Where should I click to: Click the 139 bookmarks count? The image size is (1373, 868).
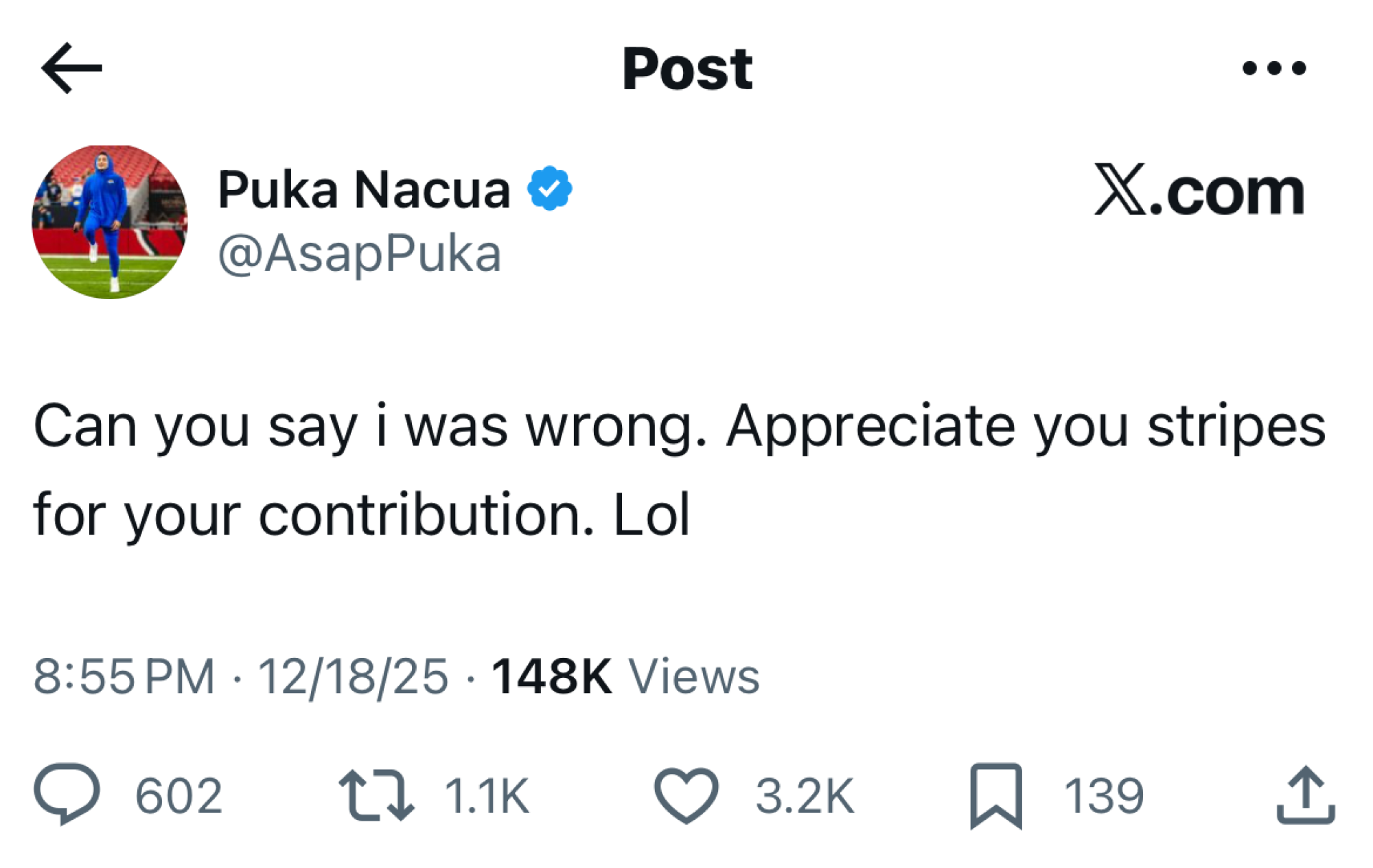[x=1103, y=796]
